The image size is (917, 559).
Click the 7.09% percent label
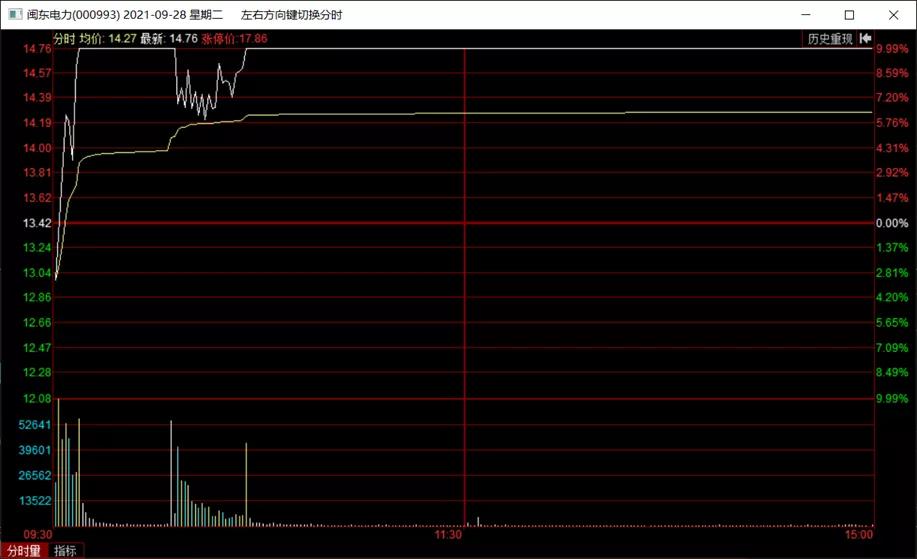point(892,347)
